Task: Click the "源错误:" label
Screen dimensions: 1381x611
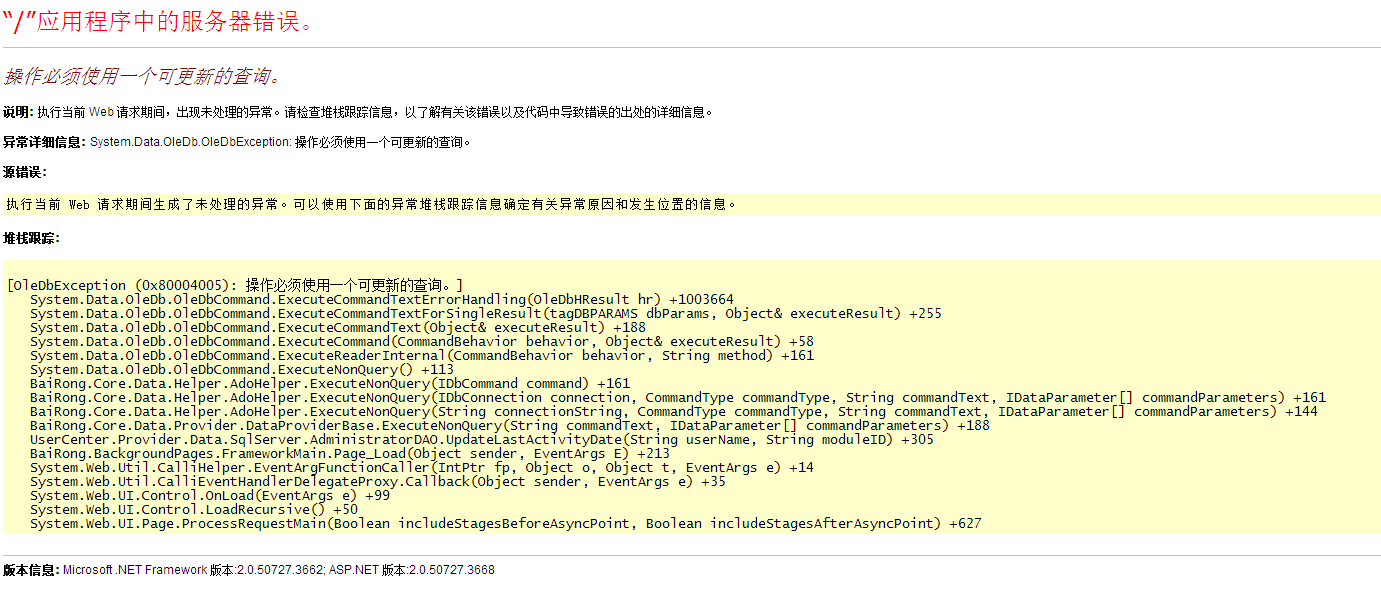Action: [x=25, y=172]
